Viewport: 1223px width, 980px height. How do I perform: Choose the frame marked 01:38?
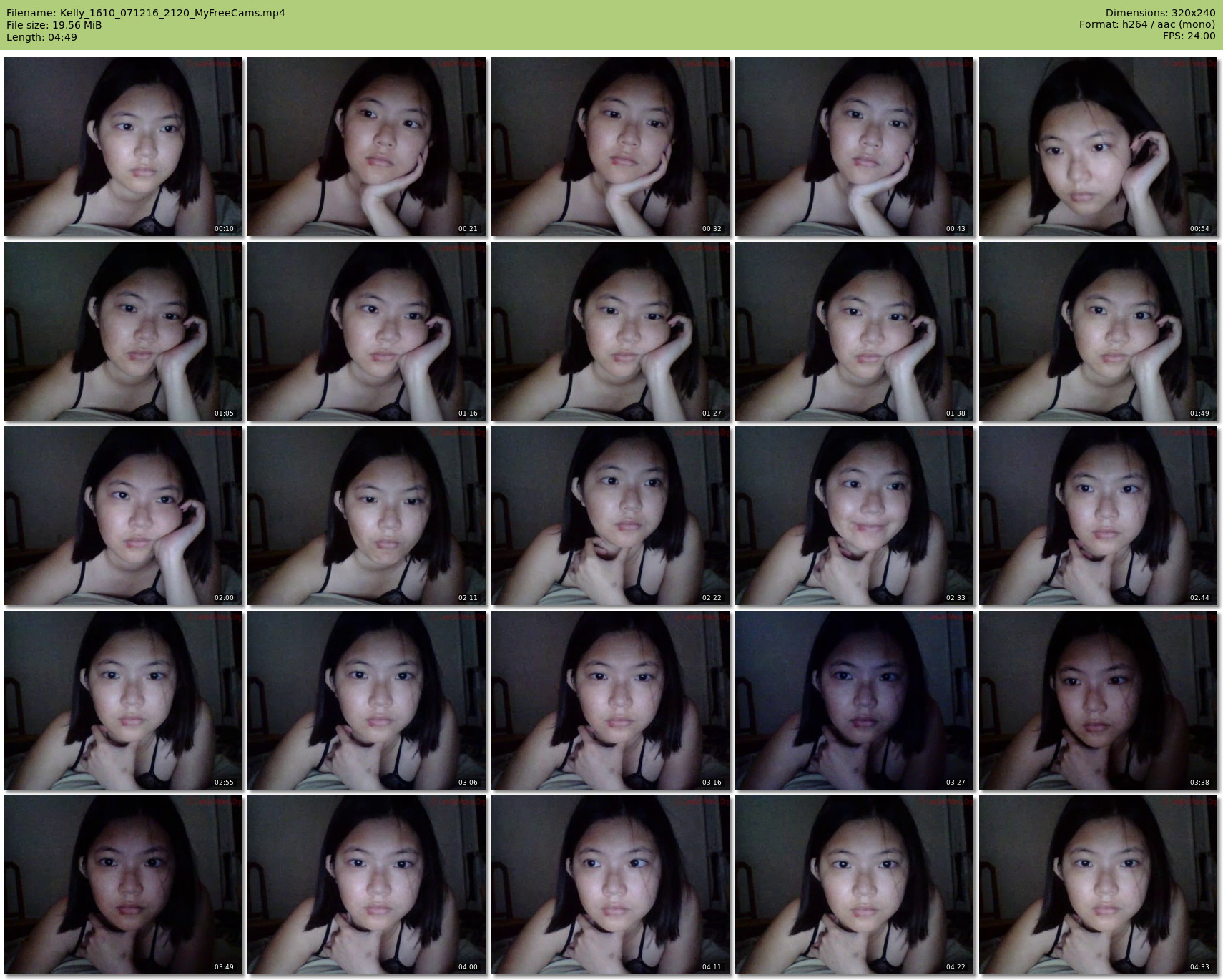click(855, 331)
